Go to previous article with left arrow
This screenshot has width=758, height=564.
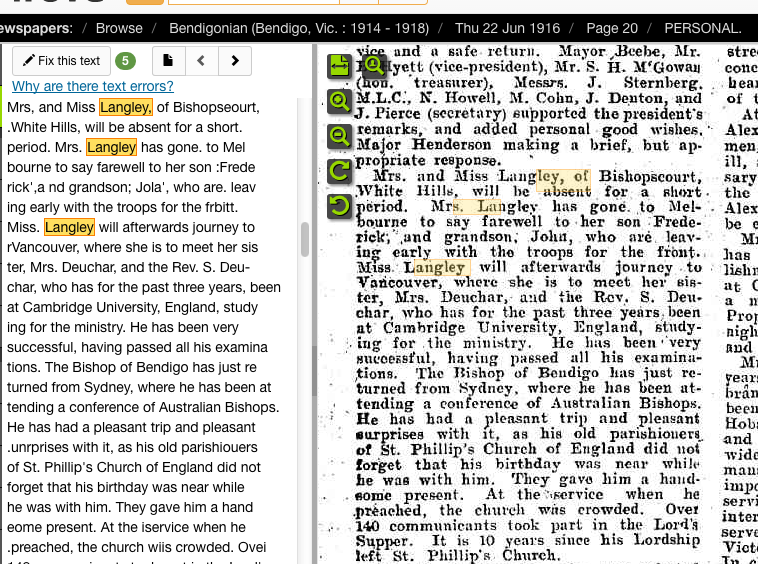[x=202, y=61]
